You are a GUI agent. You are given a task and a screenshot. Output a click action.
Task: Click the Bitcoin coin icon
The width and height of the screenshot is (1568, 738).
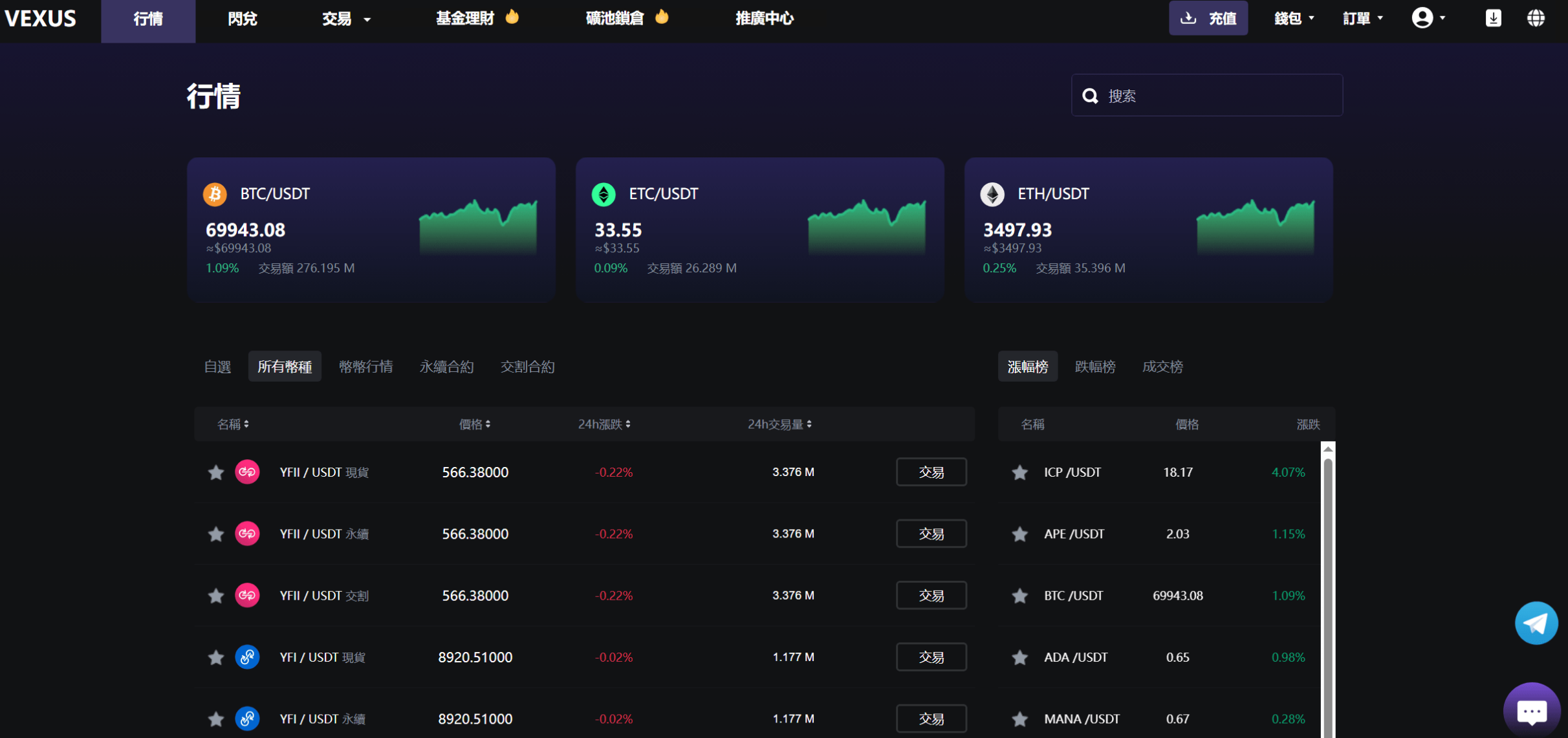point(215,193)
